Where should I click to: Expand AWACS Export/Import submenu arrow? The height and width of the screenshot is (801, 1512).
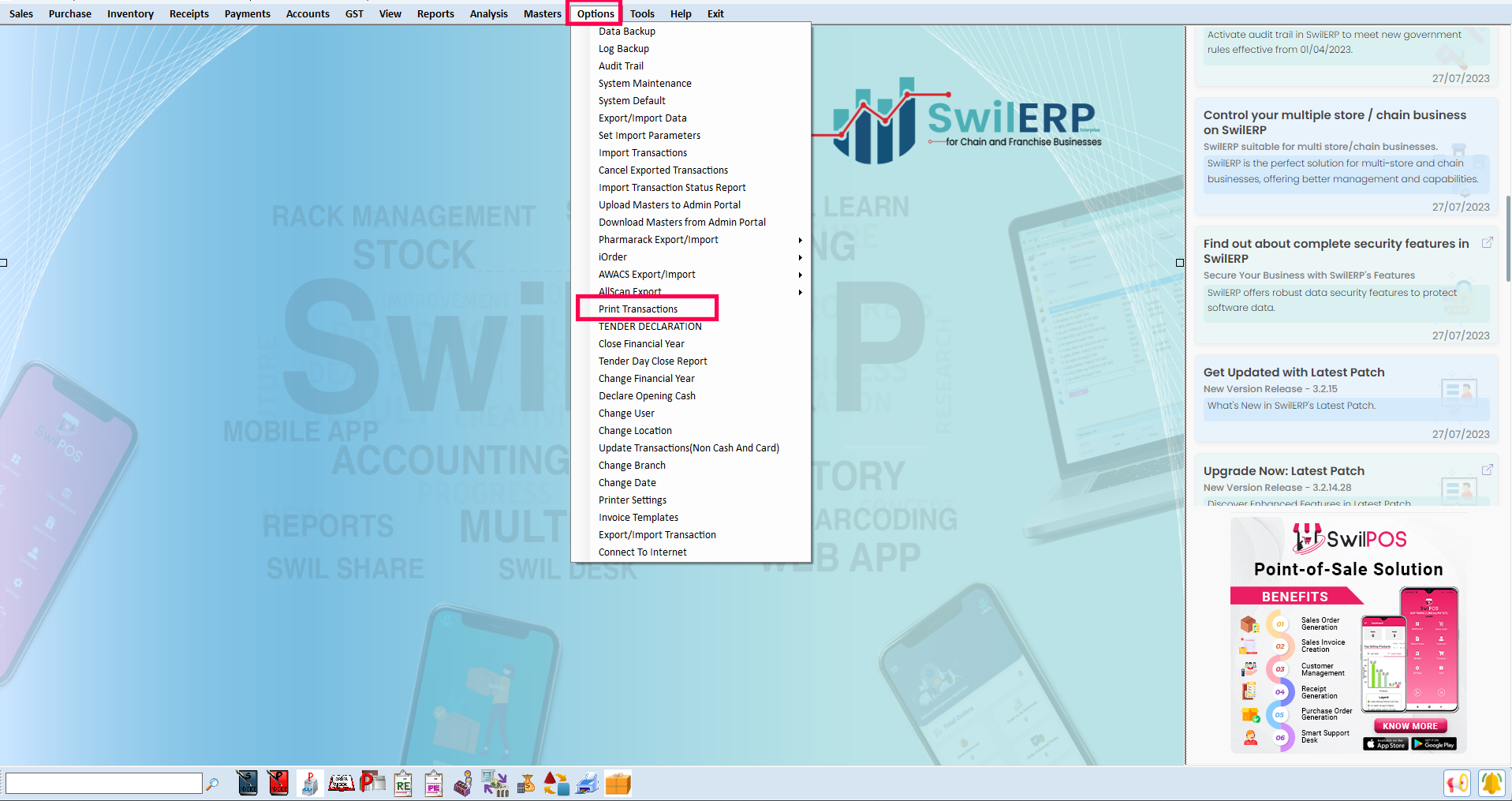coord(800,275)
